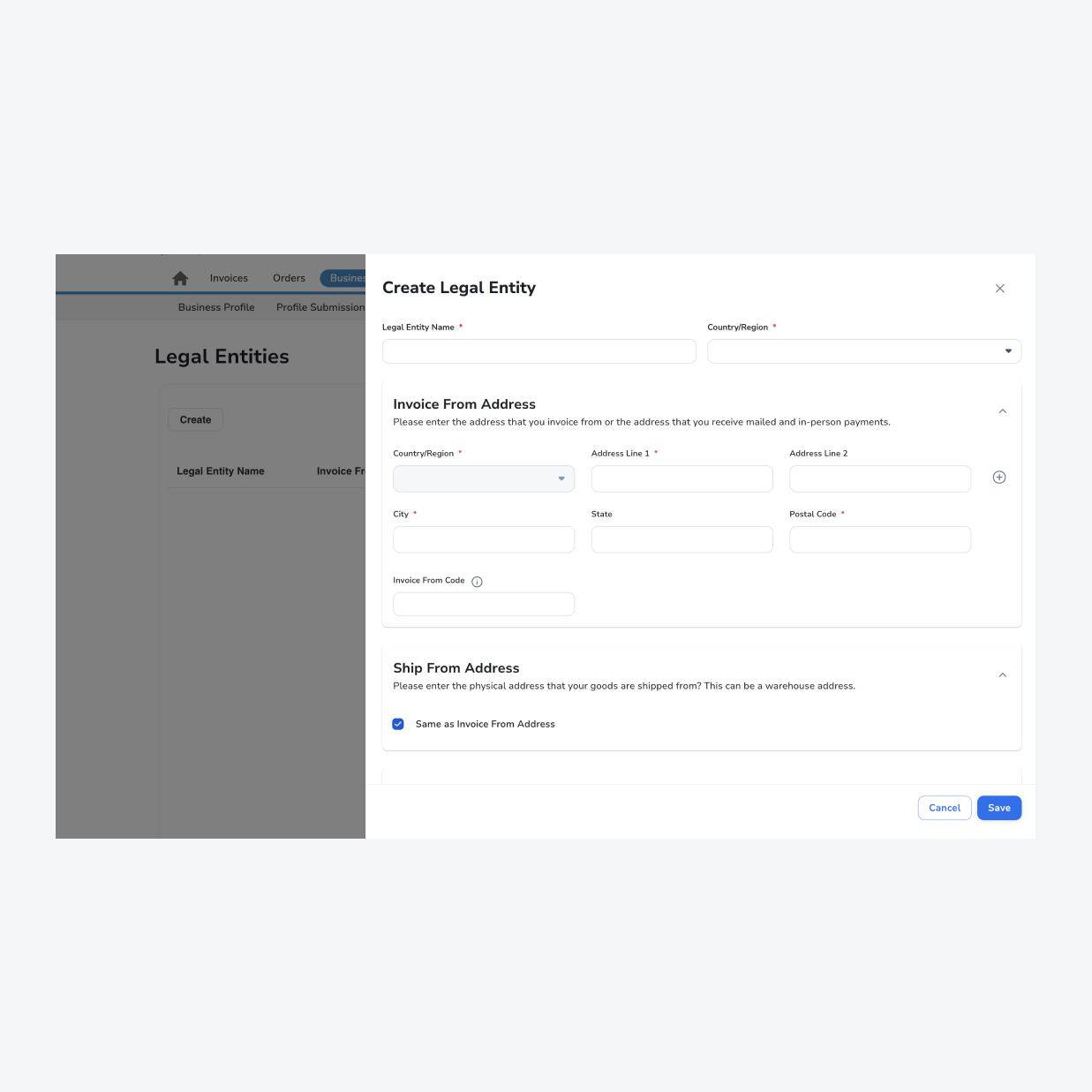
Task: Click the Postal Code field
Action: 879,539
